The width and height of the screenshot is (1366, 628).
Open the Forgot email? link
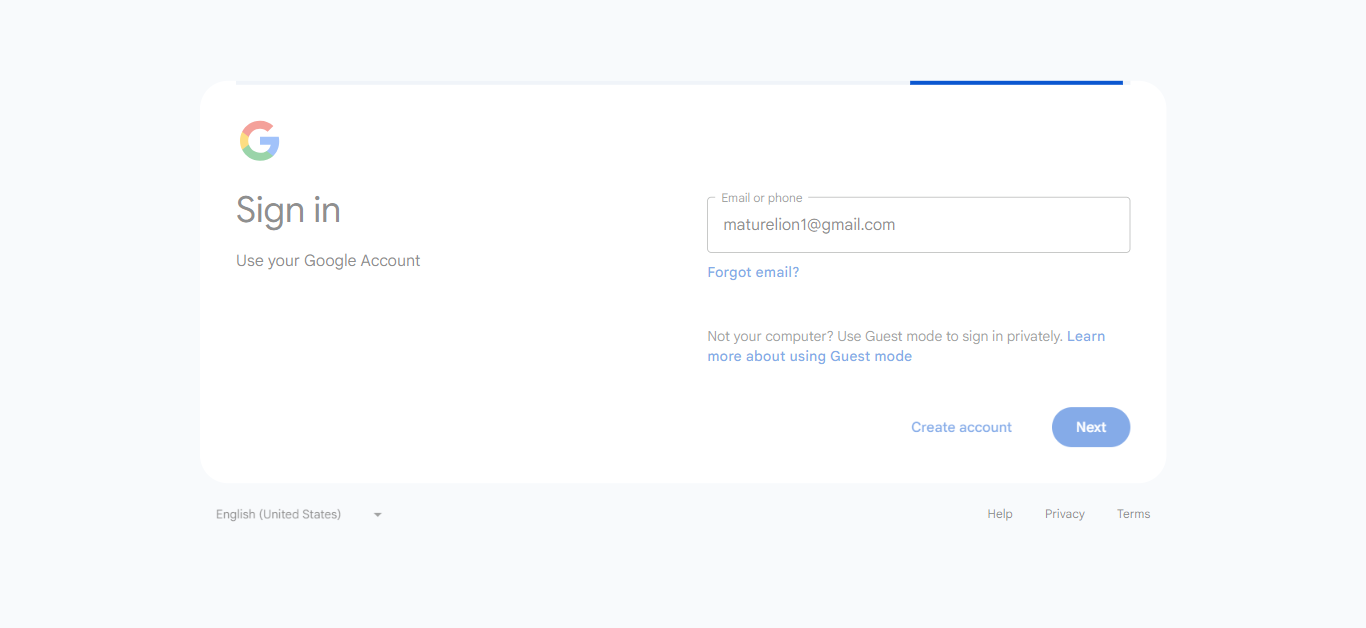[753, 272]
